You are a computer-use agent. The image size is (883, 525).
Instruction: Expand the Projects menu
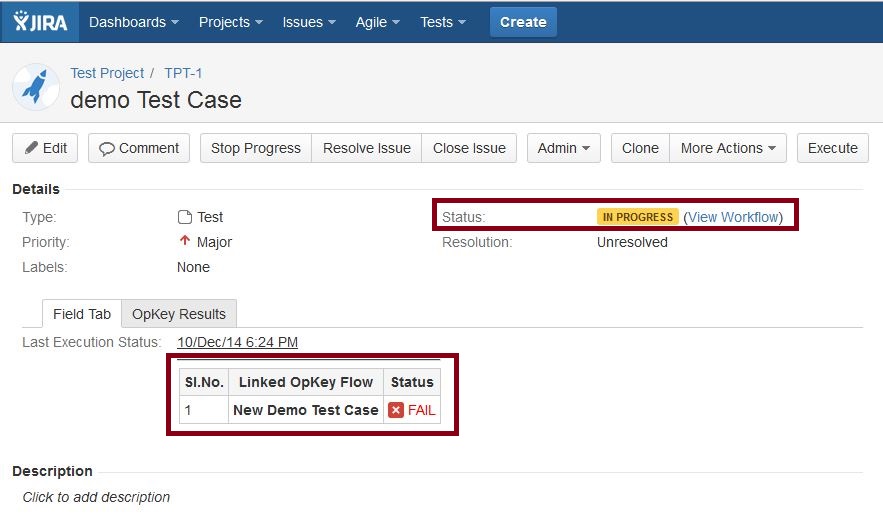coord(231,22)
